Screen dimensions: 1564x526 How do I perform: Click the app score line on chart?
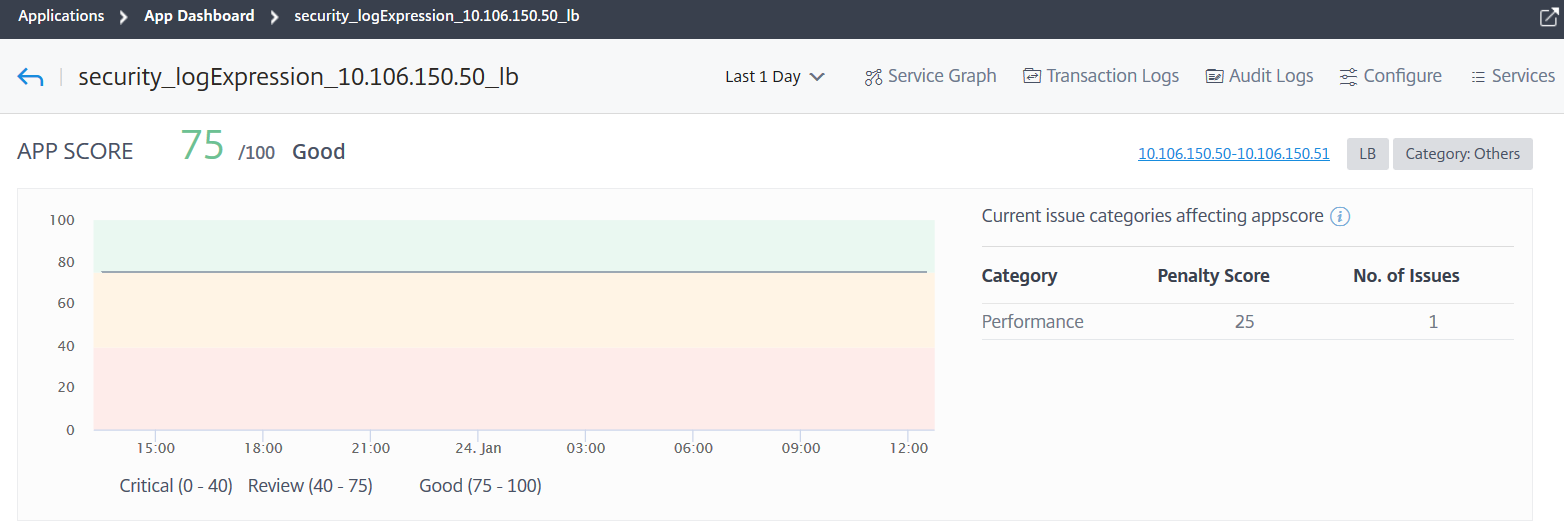[514, 271]
